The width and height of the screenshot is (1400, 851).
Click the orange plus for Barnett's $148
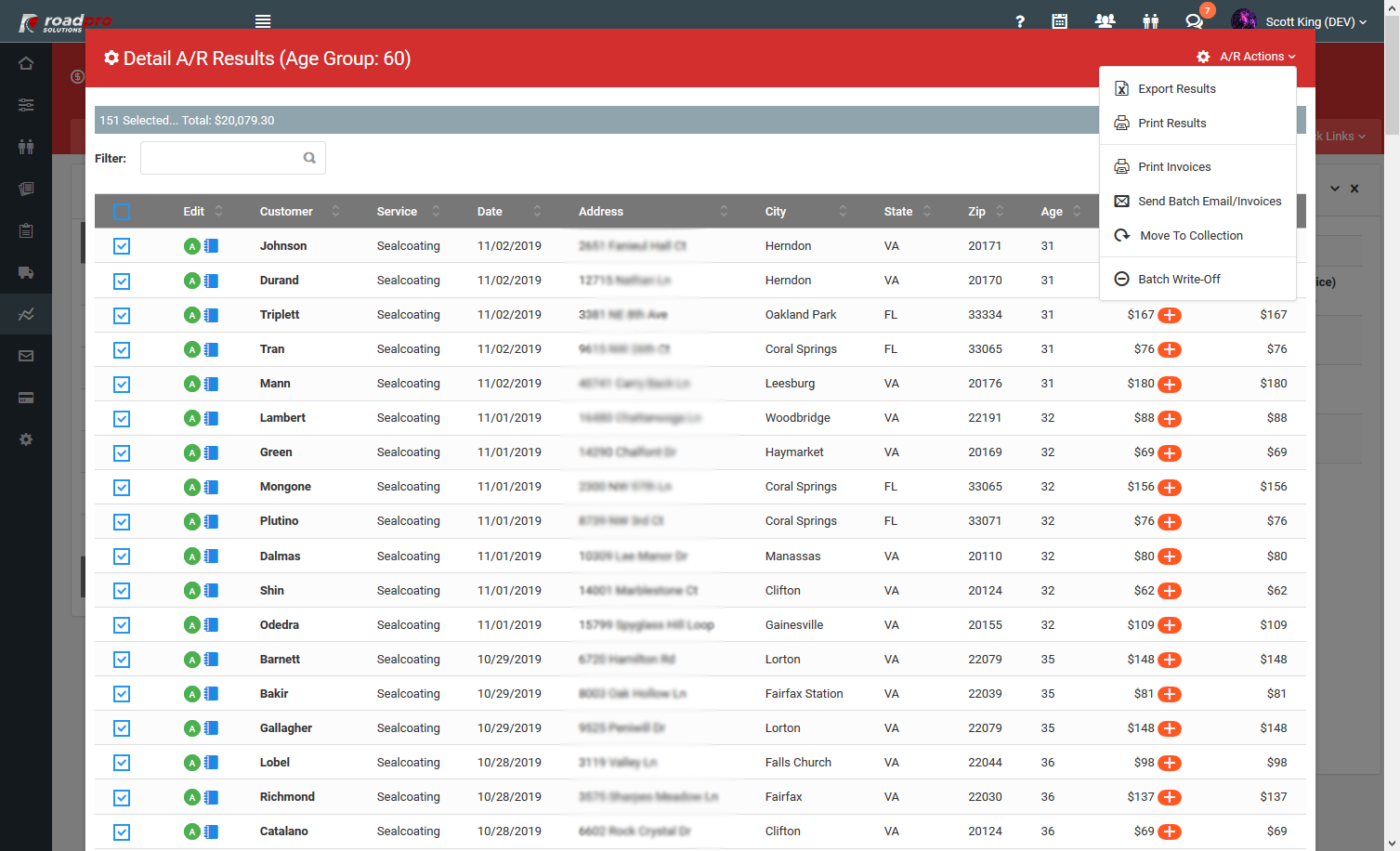1170,660
